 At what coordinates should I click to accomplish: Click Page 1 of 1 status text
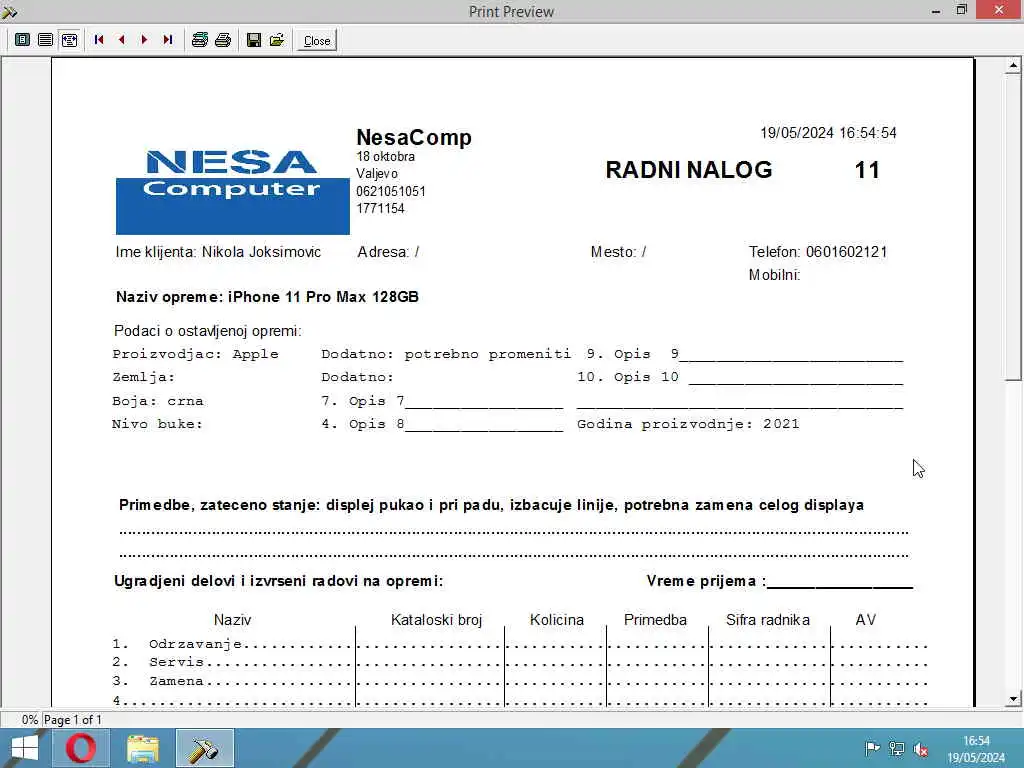(x=72, y=720)
